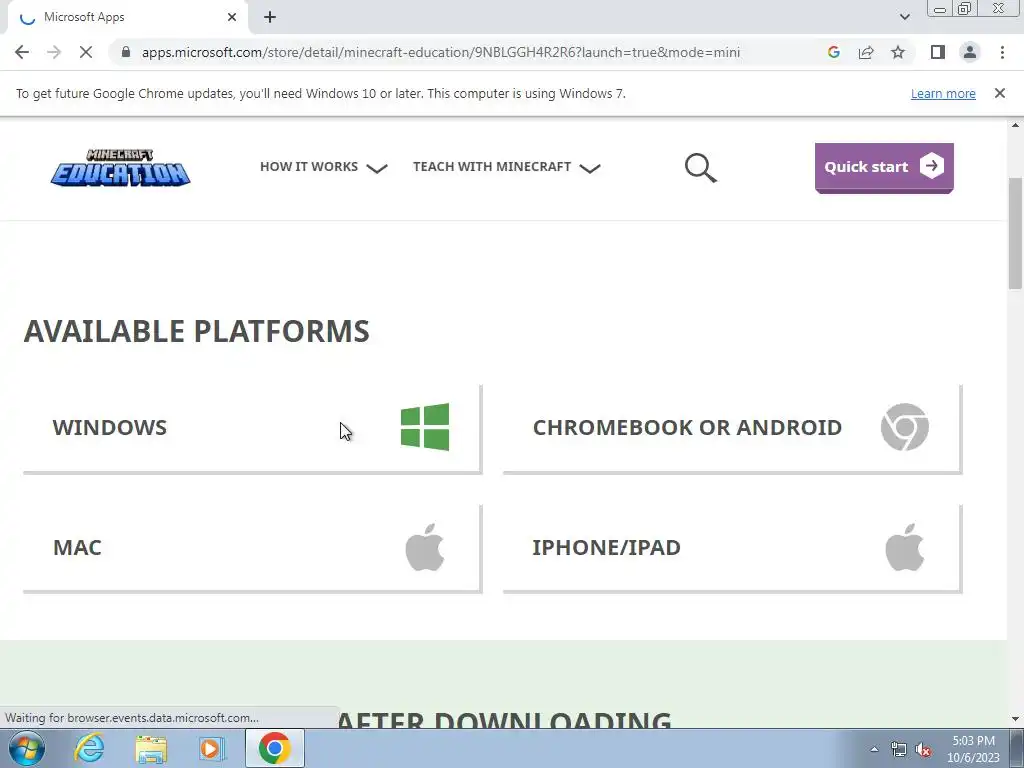Select the Microsoft Apps tab

click(126, 17)
